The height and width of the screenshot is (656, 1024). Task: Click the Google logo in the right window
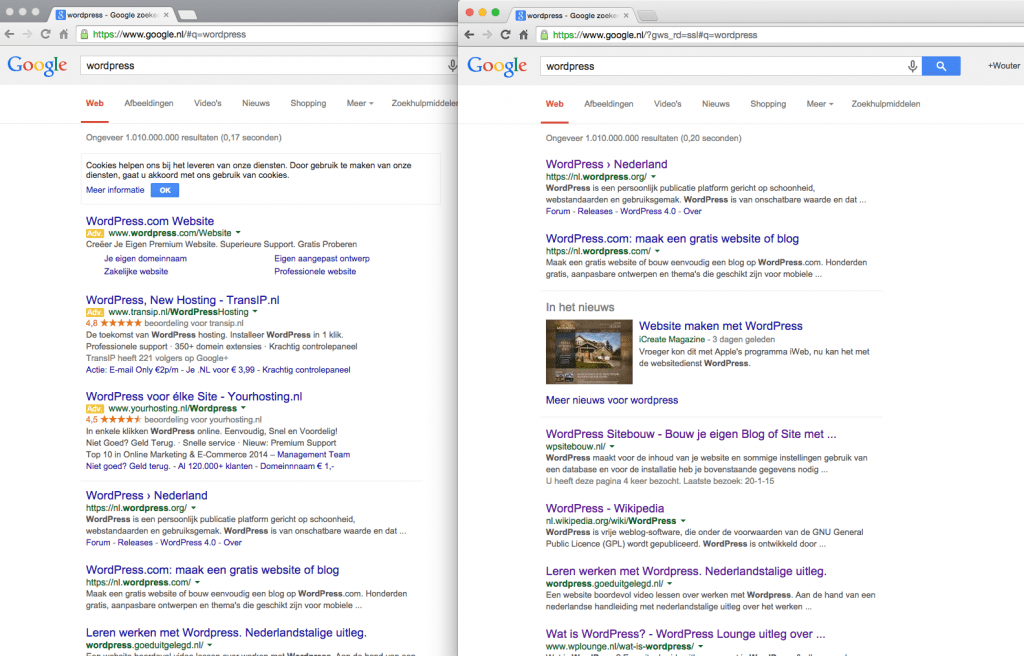click(497, 66)
